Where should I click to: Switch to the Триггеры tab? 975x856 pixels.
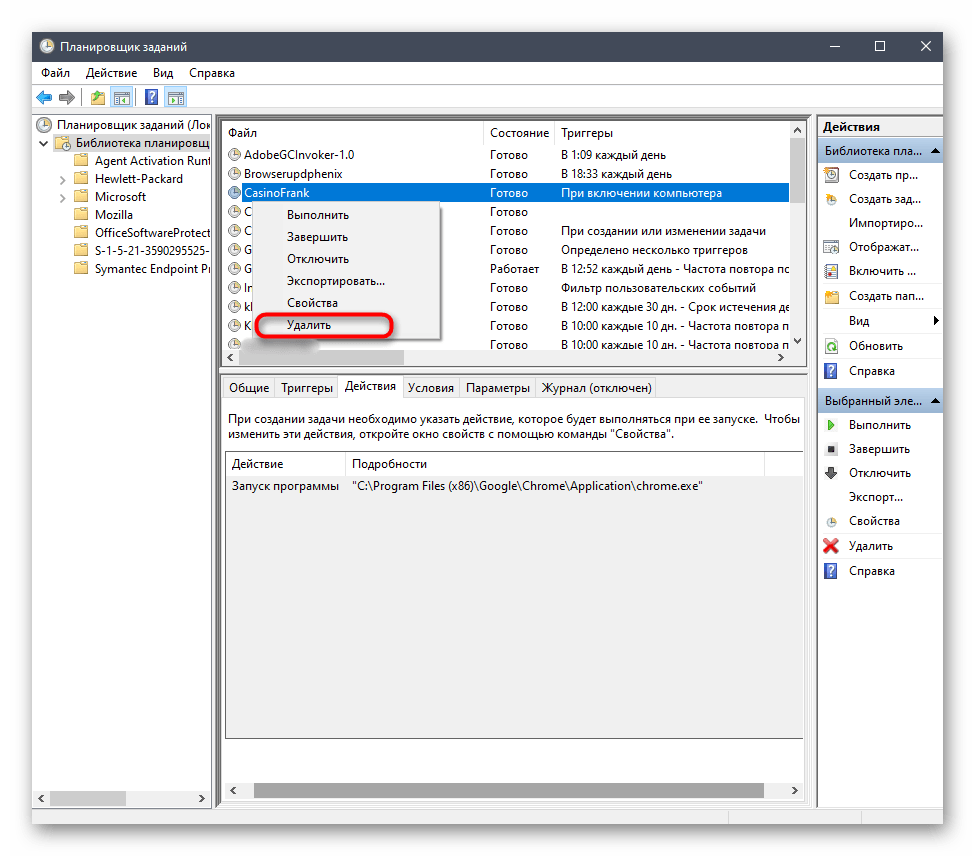[x=307, y=388]
